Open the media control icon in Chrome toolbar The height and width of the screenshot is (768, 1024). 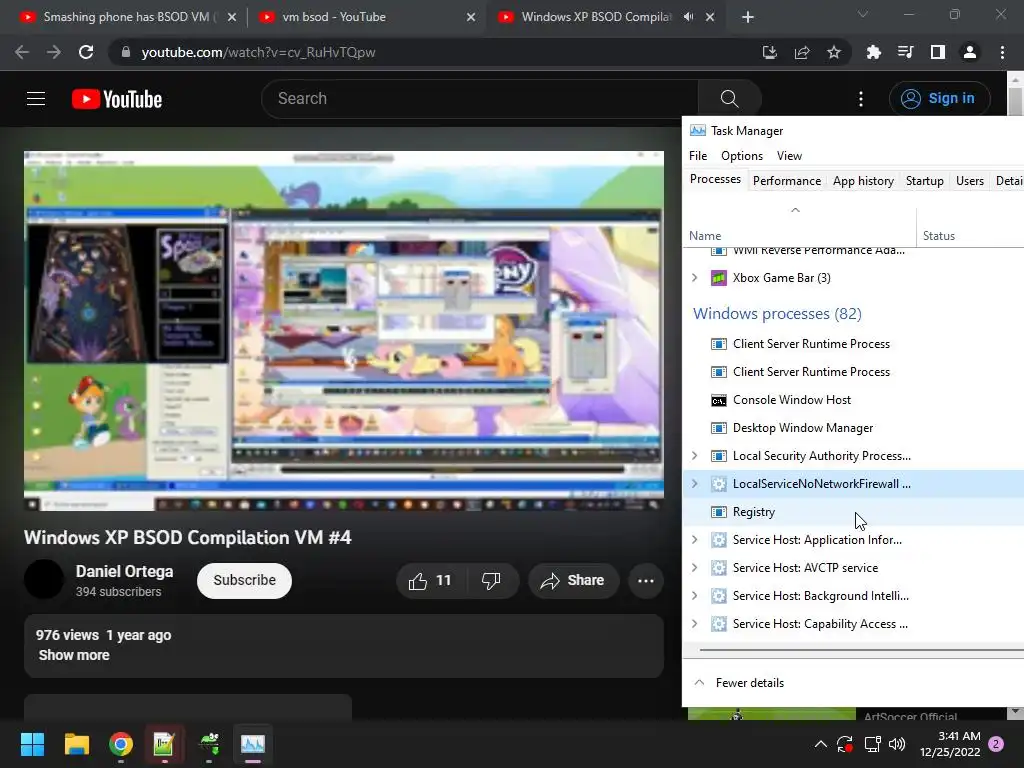[905, 52]
